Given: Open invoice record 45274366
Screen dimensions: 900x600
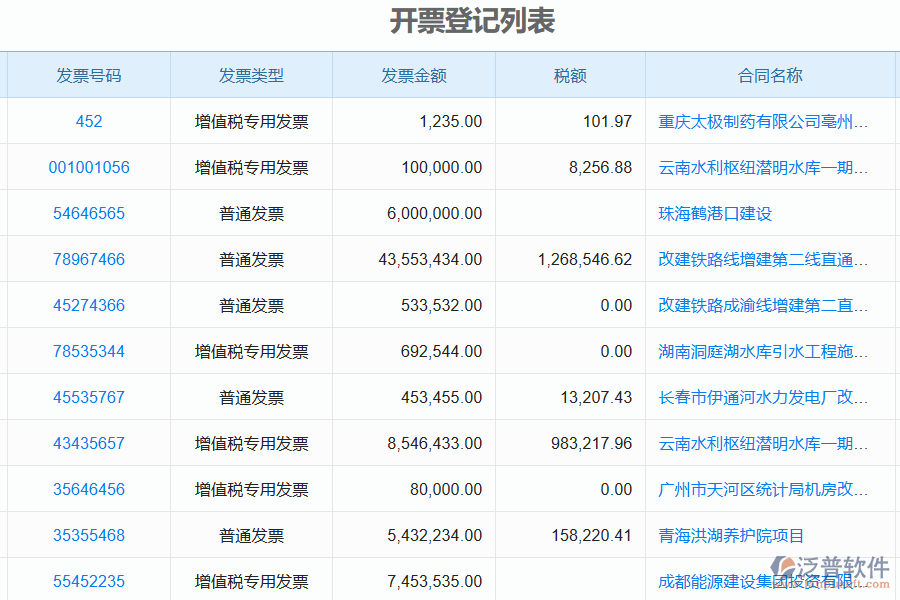Looking at the screenshot, I should (89, 305).
